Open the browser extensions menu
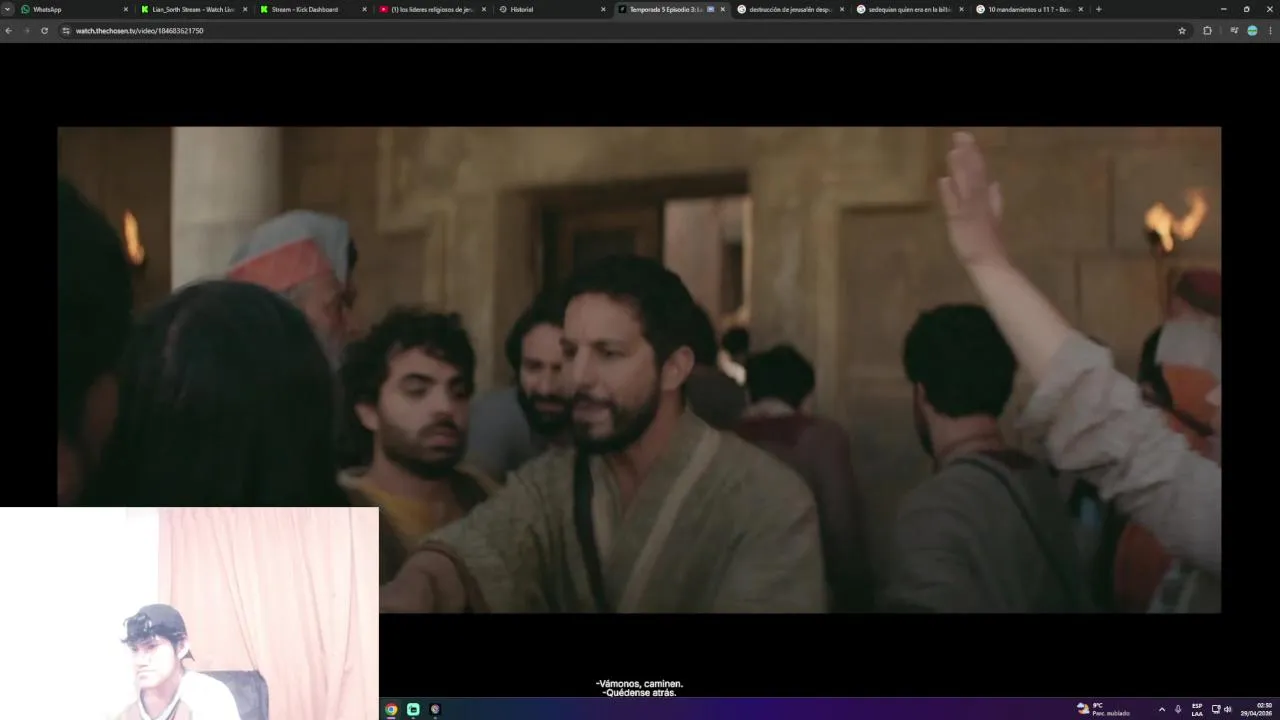Image resolution: width=1280 pixels, height=720 pixels. (x=1207, y=31)
